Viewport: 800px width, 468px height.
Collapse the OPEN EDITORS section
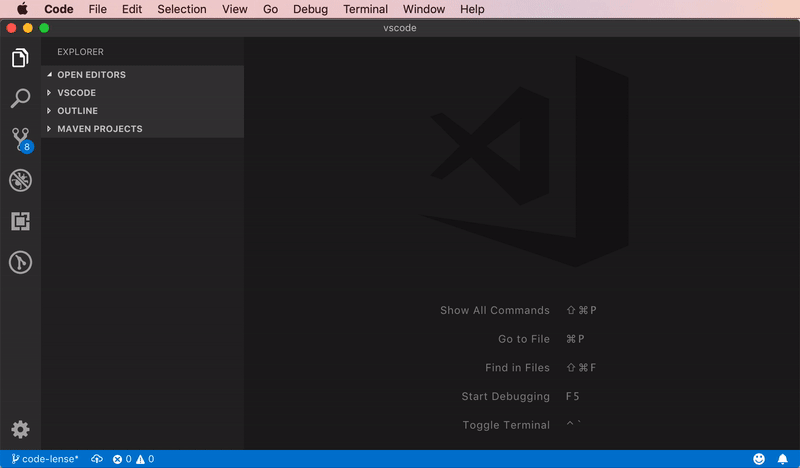pyautogui.click(x=142, y=75)
